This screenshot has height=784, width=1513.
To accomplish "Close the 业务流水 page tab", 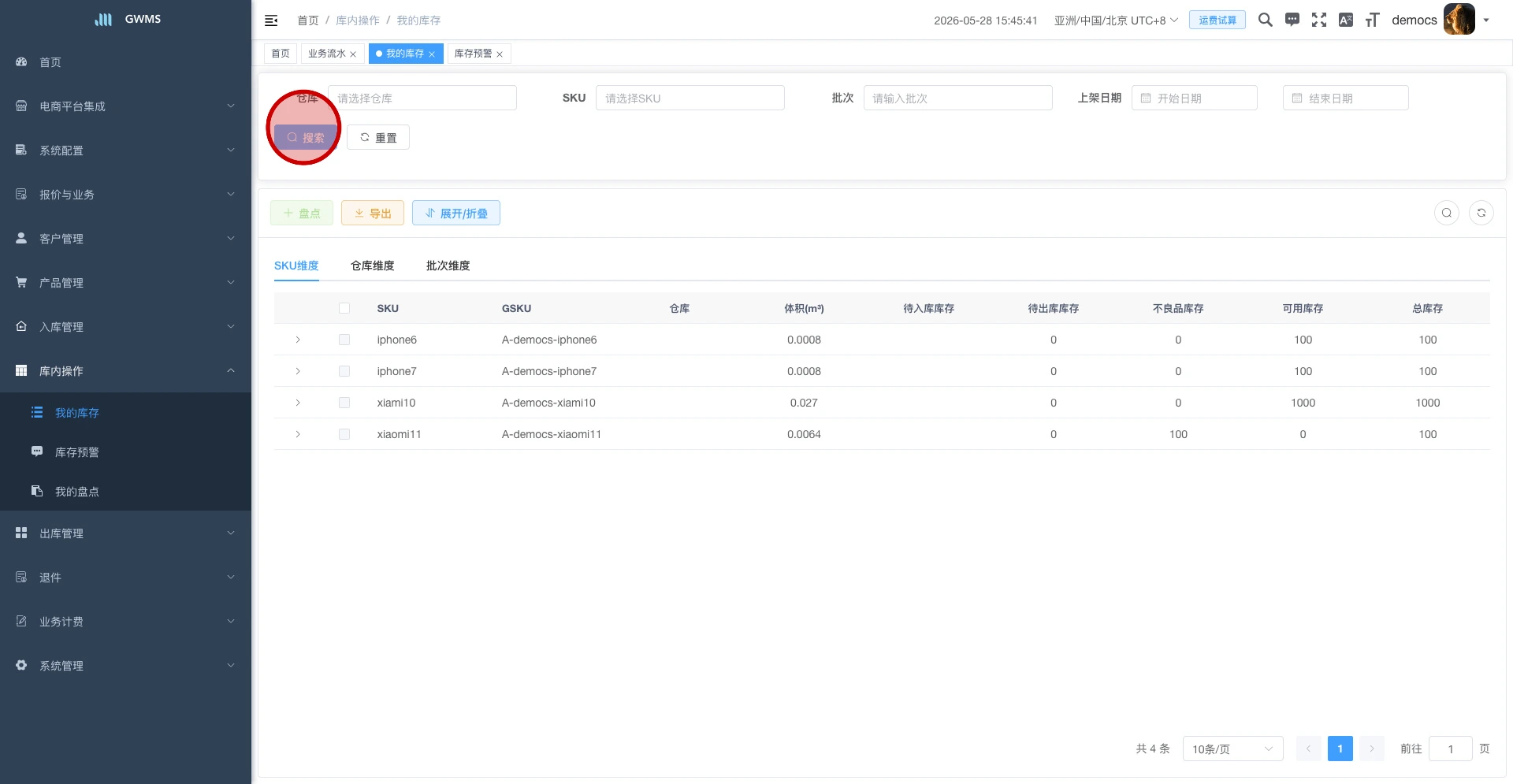I will tap(353, 54).
